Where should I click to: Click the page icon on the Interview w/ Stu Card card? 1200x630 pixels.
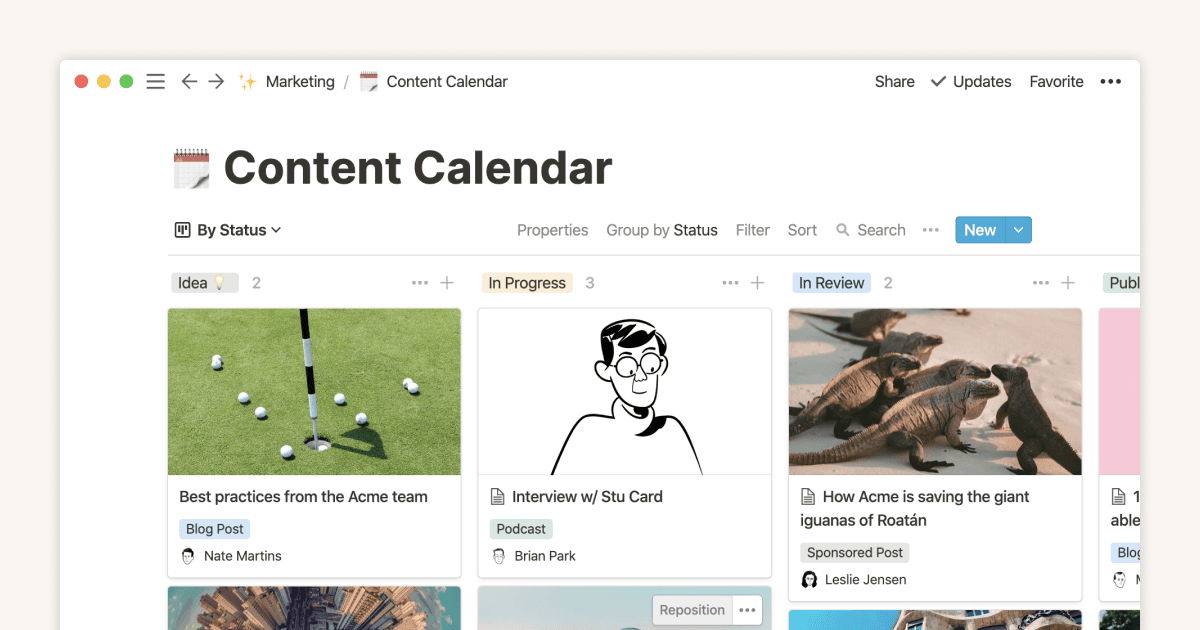pos(498,496)
